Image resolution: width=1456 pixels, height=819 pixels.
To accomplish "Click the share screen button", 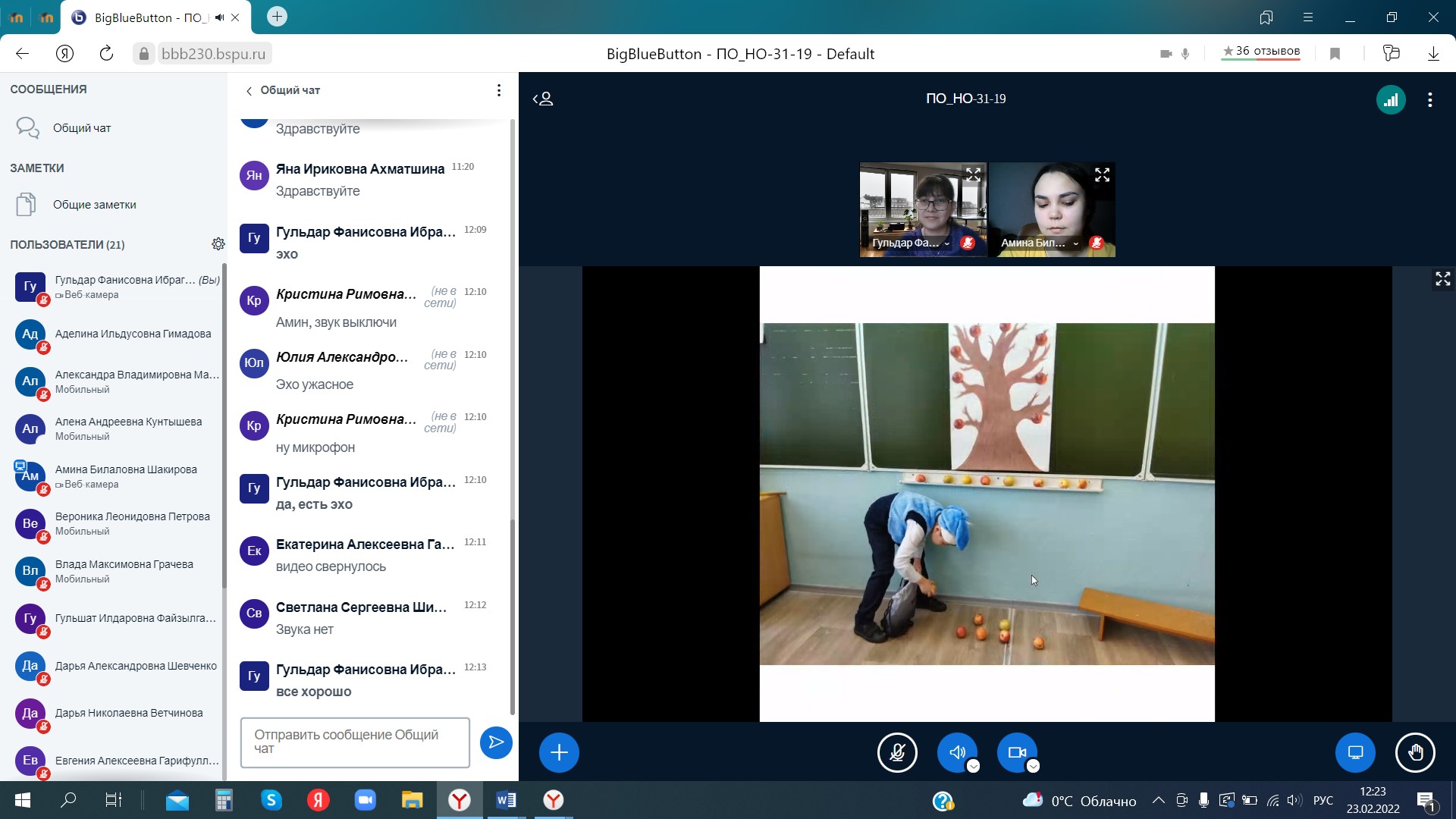I will (1355, 752).
